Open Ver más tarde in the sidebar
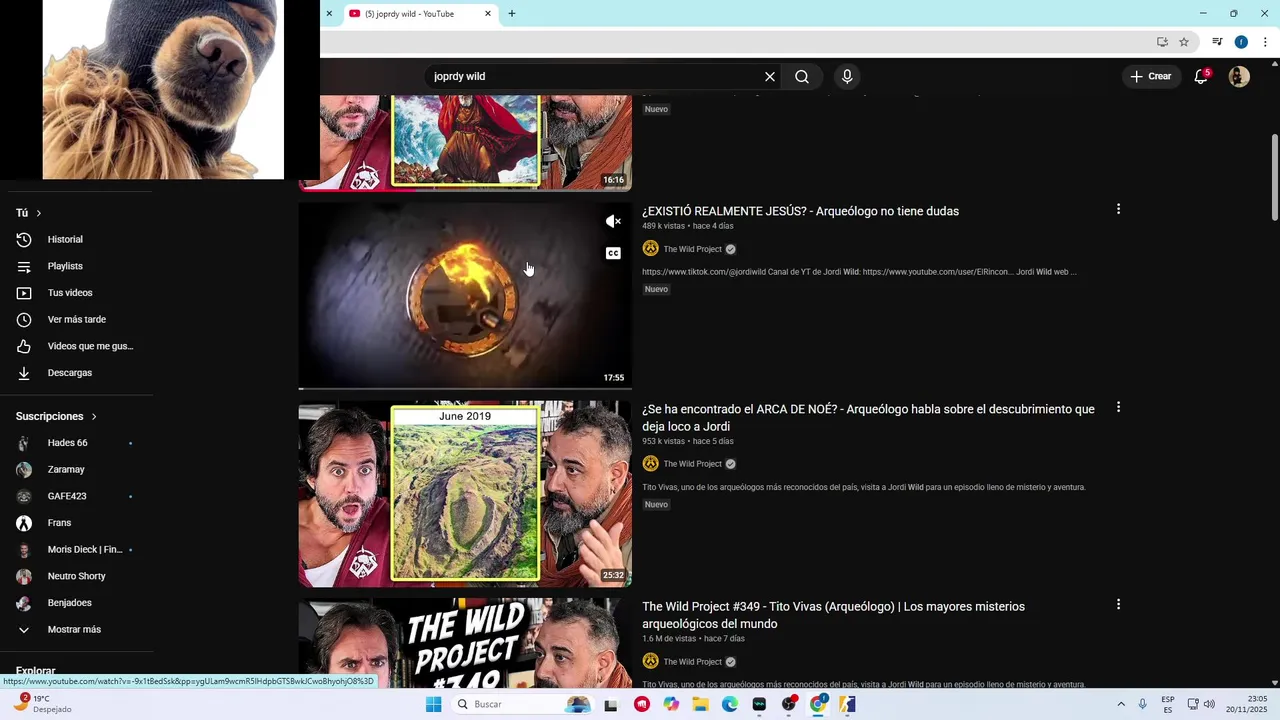 76,320
